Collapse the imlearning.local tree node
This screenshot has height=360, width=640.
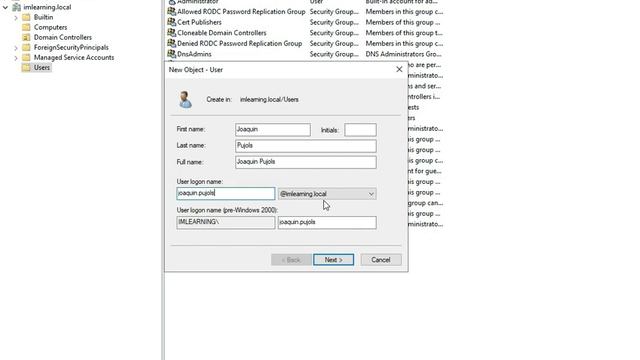pos(5,7)
